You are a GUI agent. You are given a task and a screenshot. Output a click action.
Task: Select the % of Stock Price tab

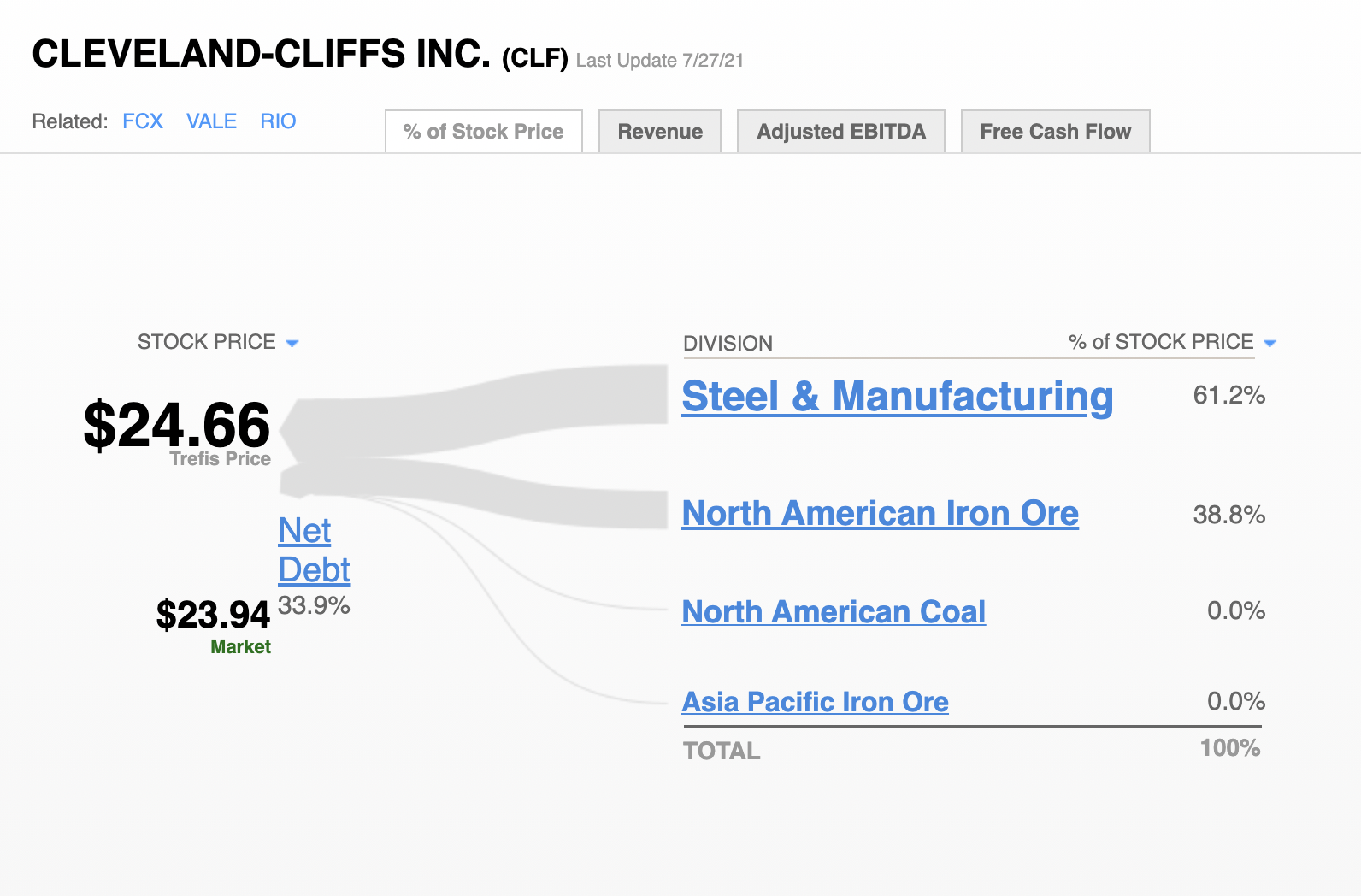click(x=484, y=132)
